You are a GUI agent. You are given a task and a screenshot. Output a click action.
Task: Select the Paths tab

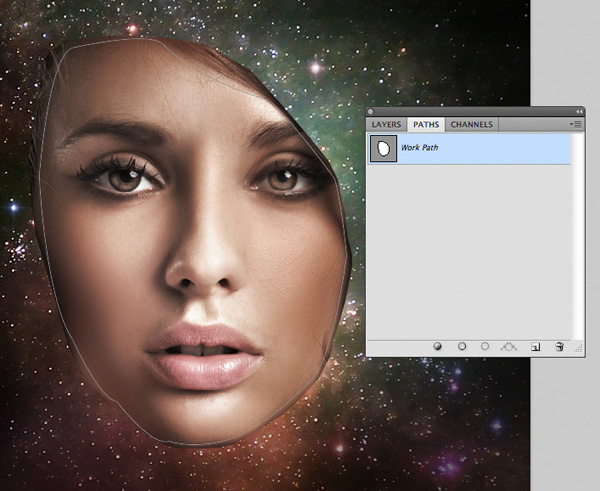coord(426,124)
